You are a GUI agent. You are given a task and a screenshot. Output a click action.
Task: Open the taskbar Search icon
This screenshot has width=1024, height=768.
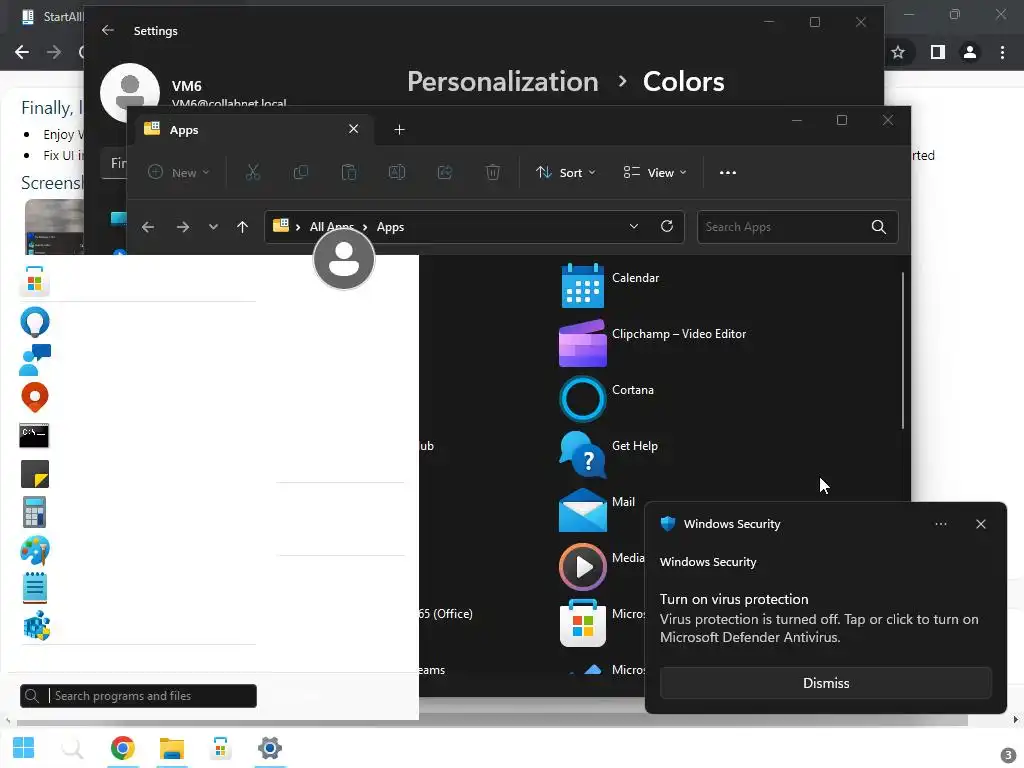click(72, 748)
